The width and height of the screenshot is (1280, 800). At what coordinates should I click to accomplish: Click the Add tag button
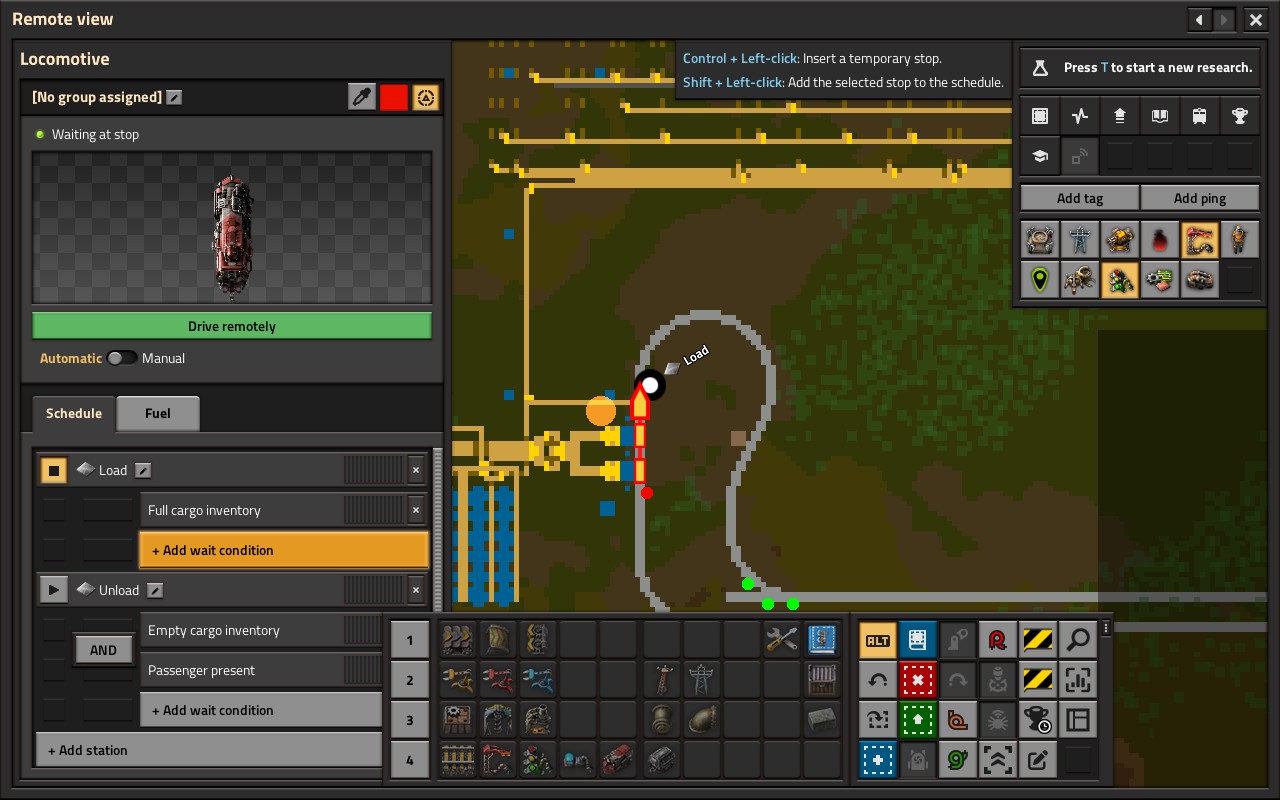(x=1080, y=198)
